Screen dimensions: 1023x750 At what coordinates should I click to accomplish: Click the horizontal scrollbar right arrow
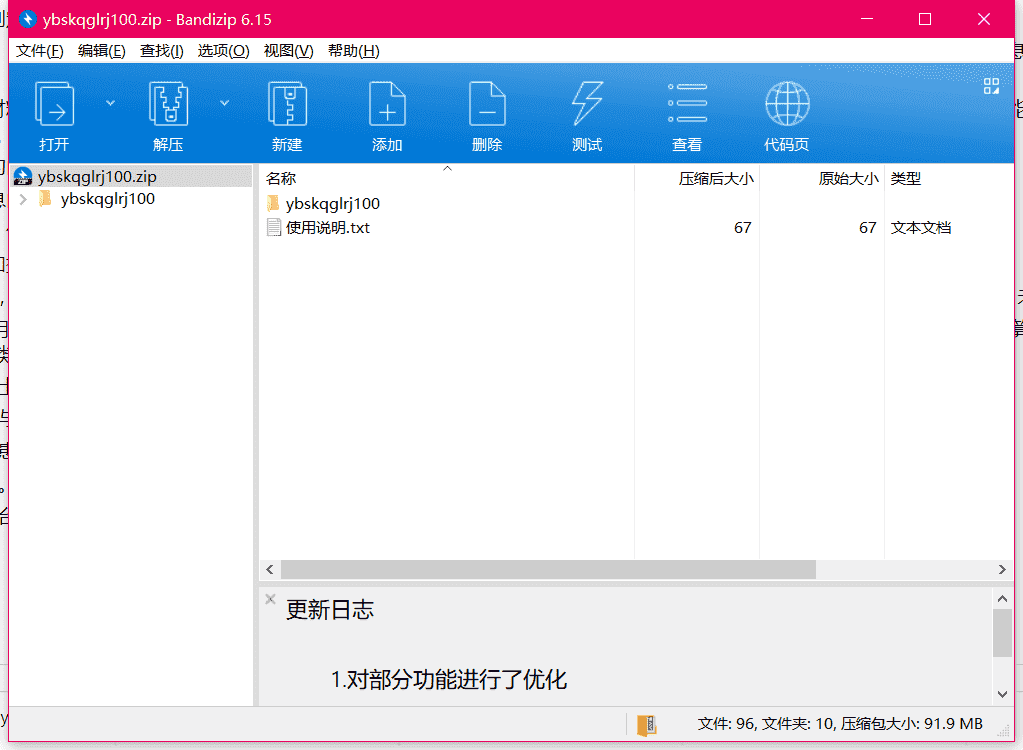pos(1003,569)
